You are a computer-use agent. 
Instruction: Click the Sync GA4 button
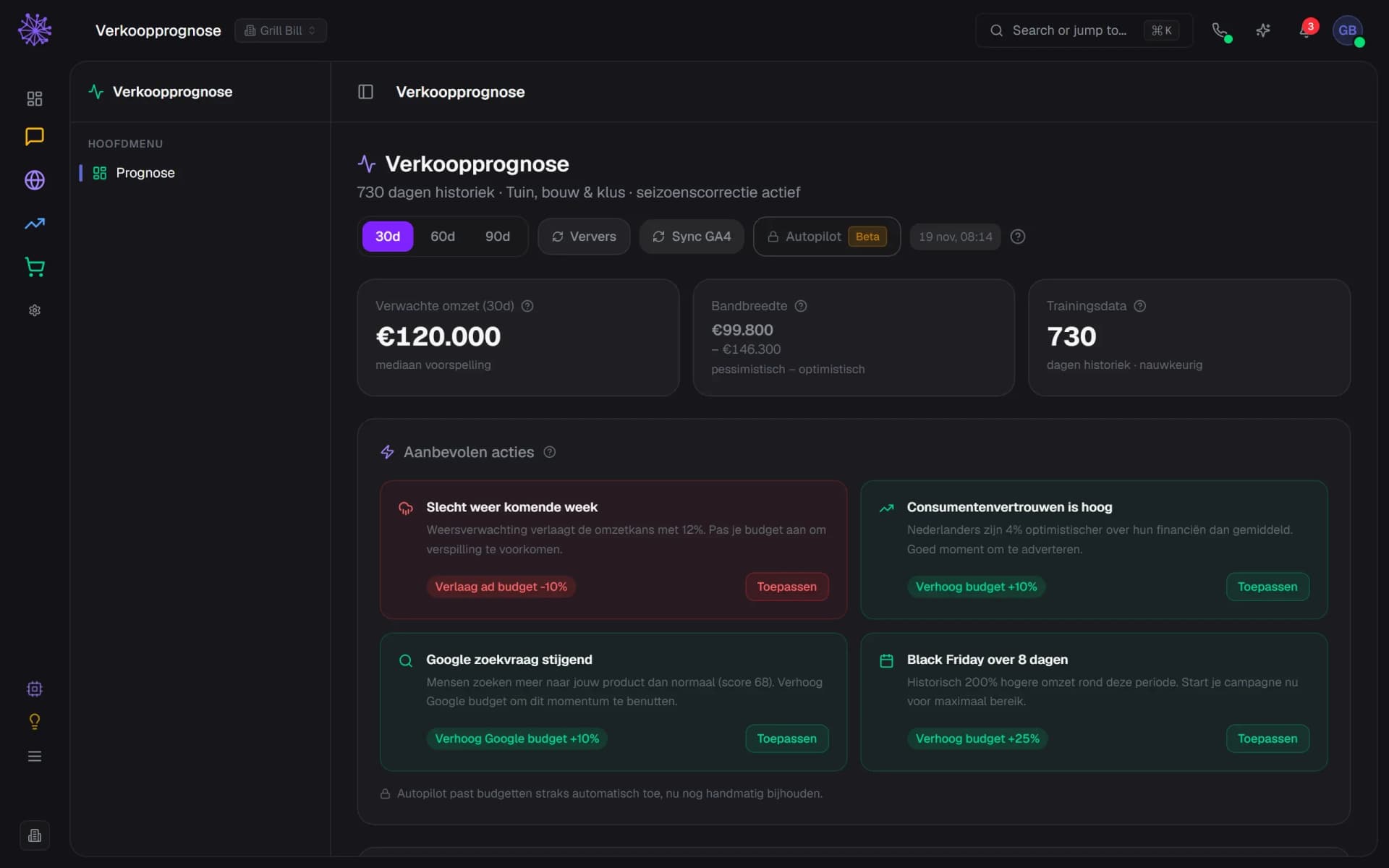(692, 237)
